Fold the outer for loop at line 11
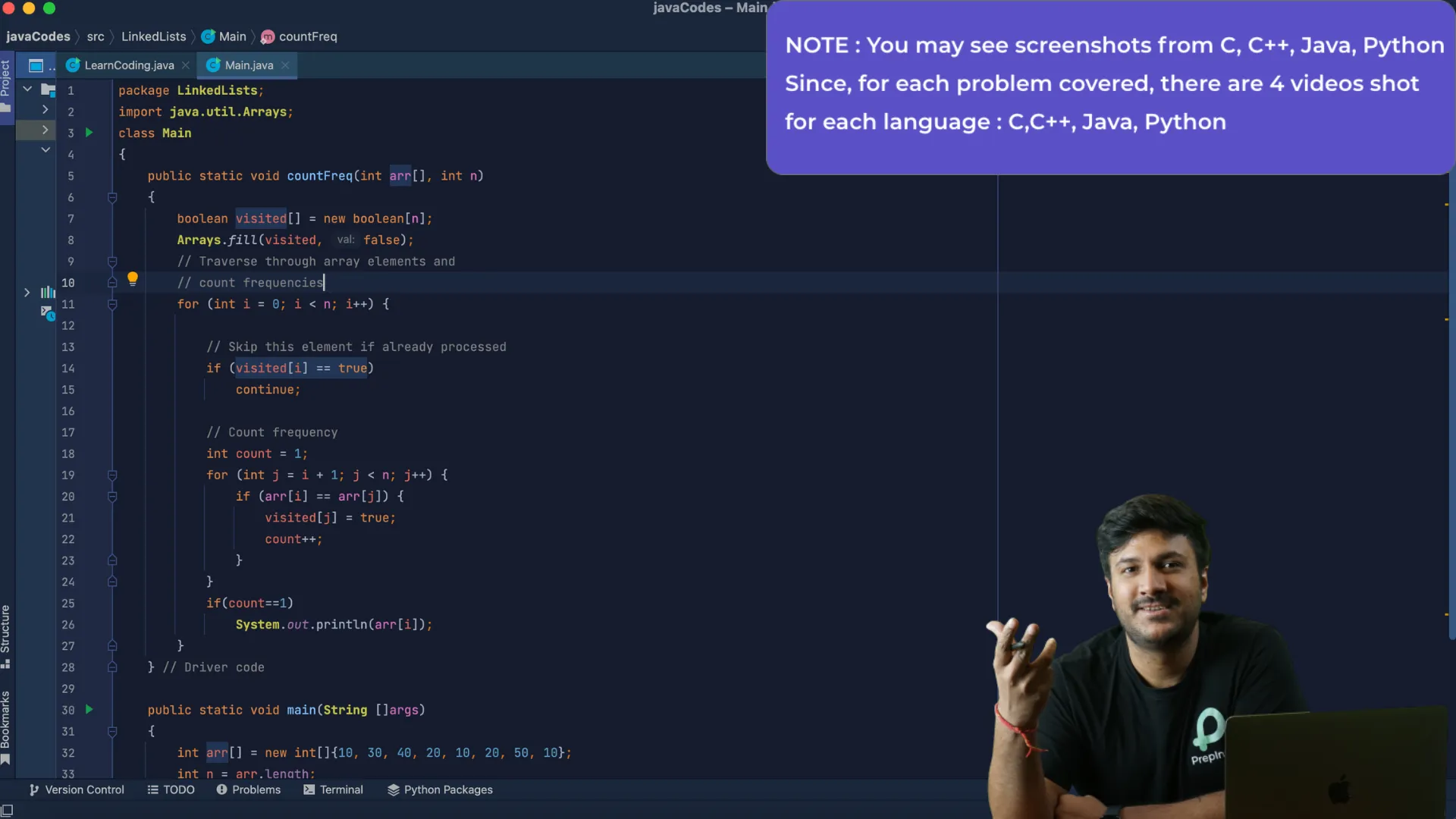 (112, 304)
